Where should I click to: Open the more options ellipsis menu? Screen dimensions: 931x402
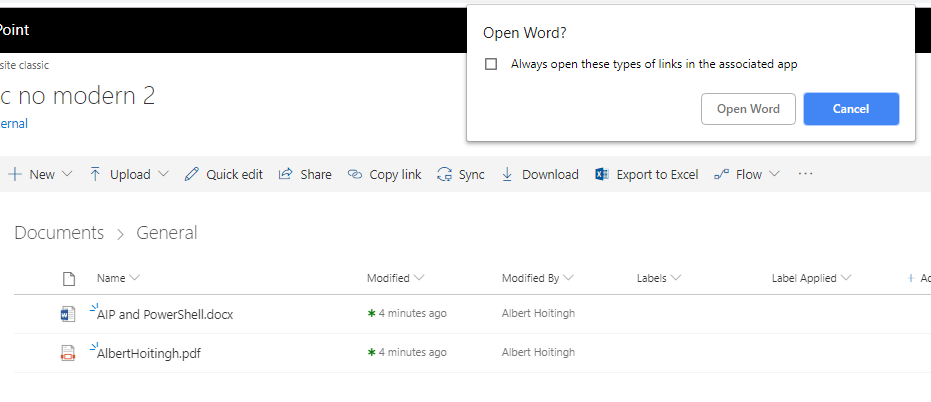(x=805, y=174)
